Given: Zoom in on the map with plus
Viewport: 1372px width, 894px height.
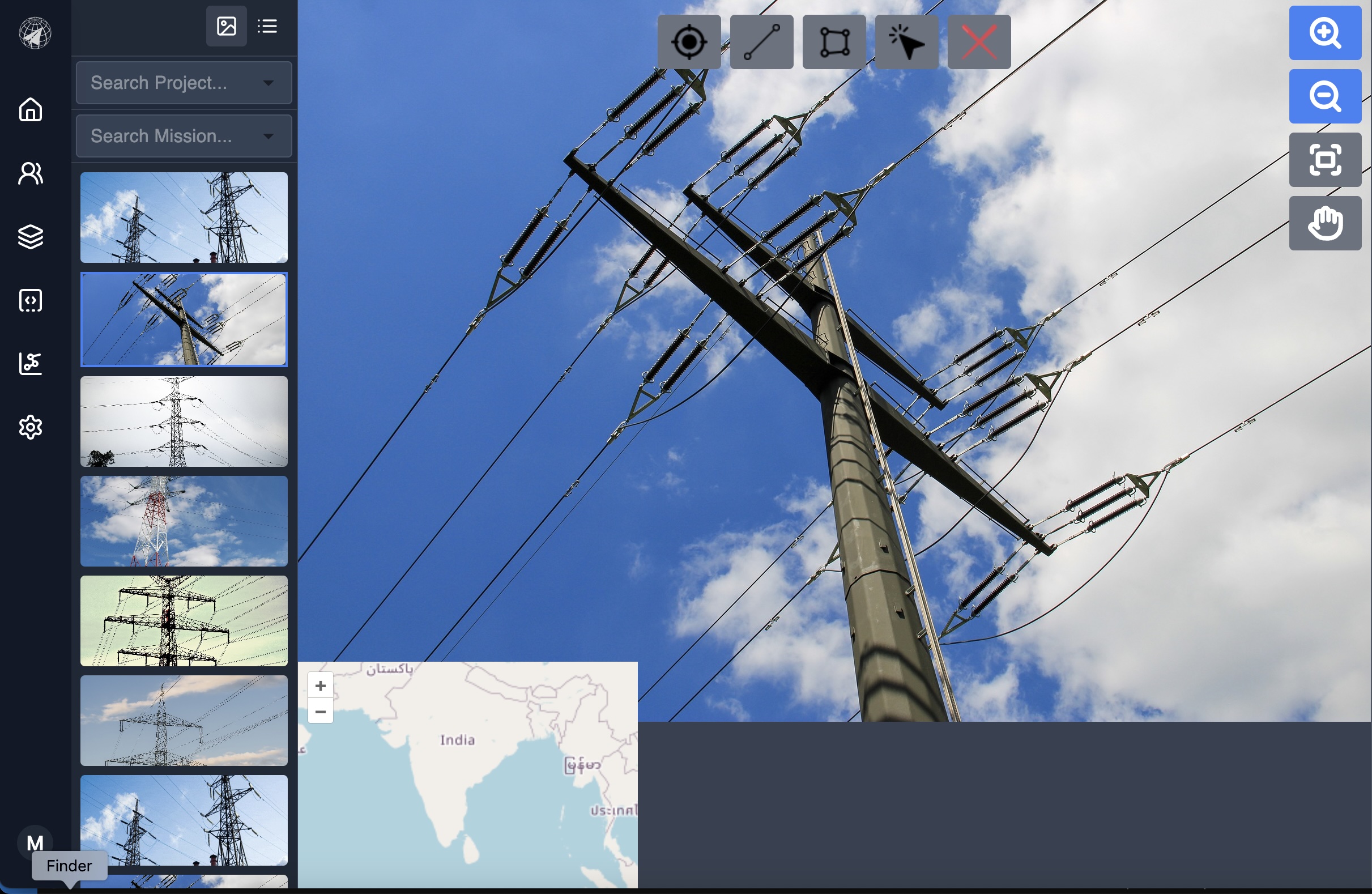Looking at the screenshot, I should tap(321, 686).
